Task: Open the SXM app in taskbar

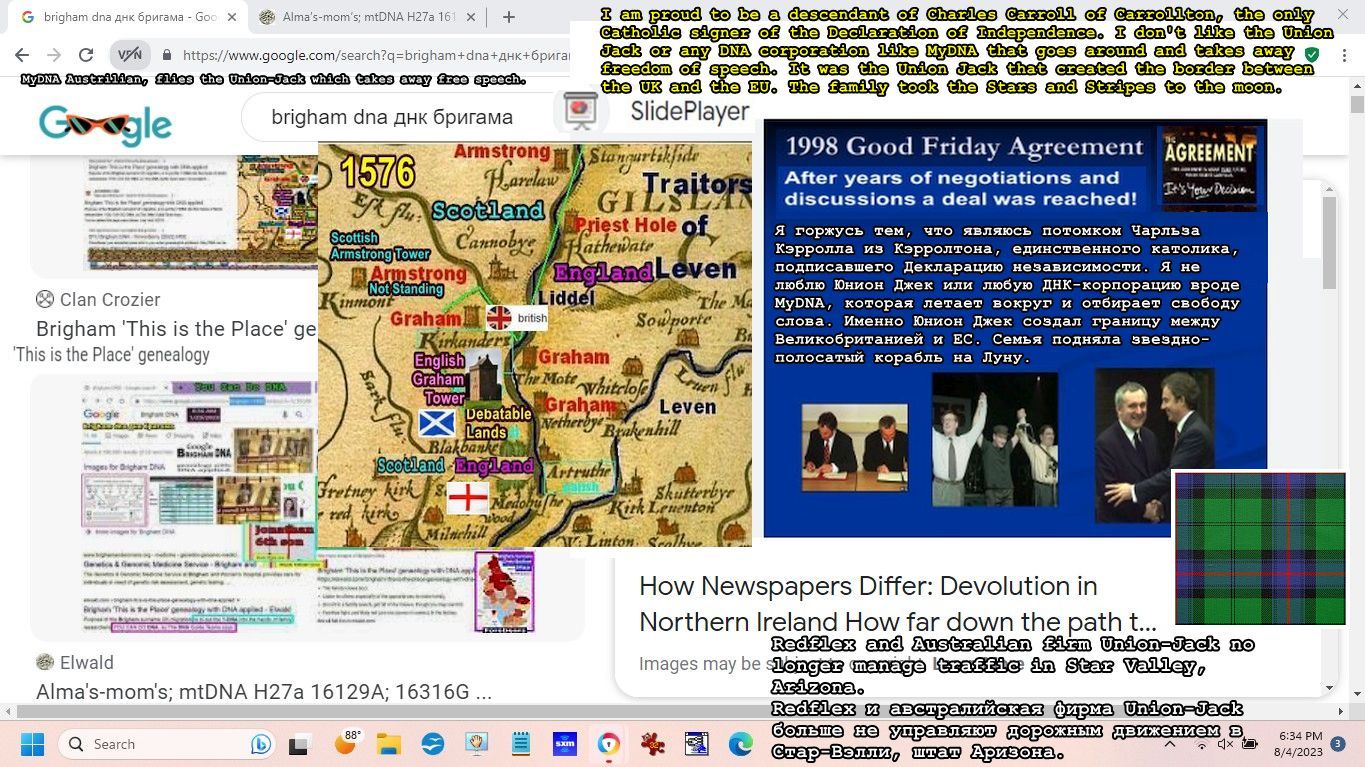Action: pyautogui.click(x=565, y=744)
